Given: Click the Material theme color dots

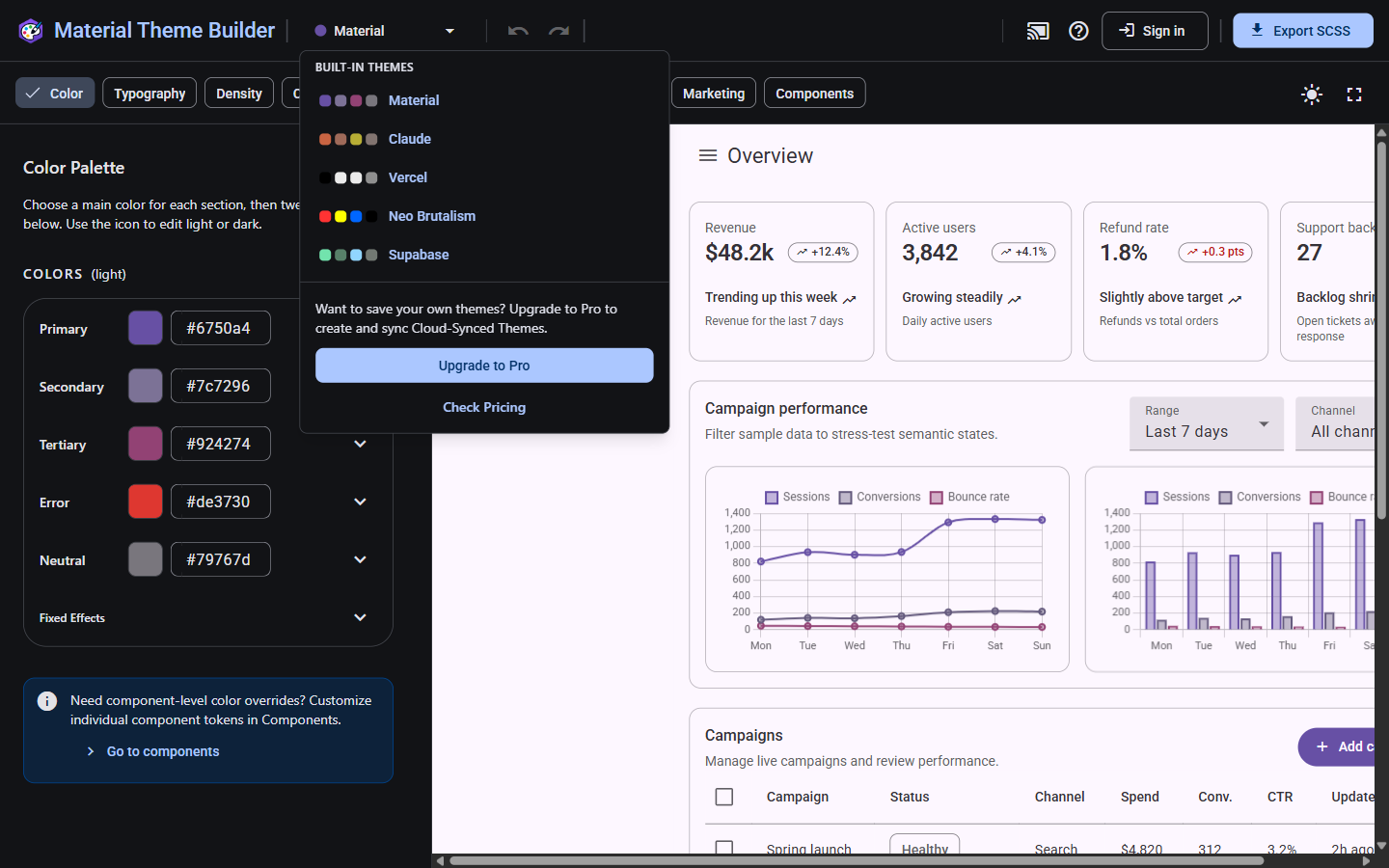Looking at the screenshot, I should (348, 100).
